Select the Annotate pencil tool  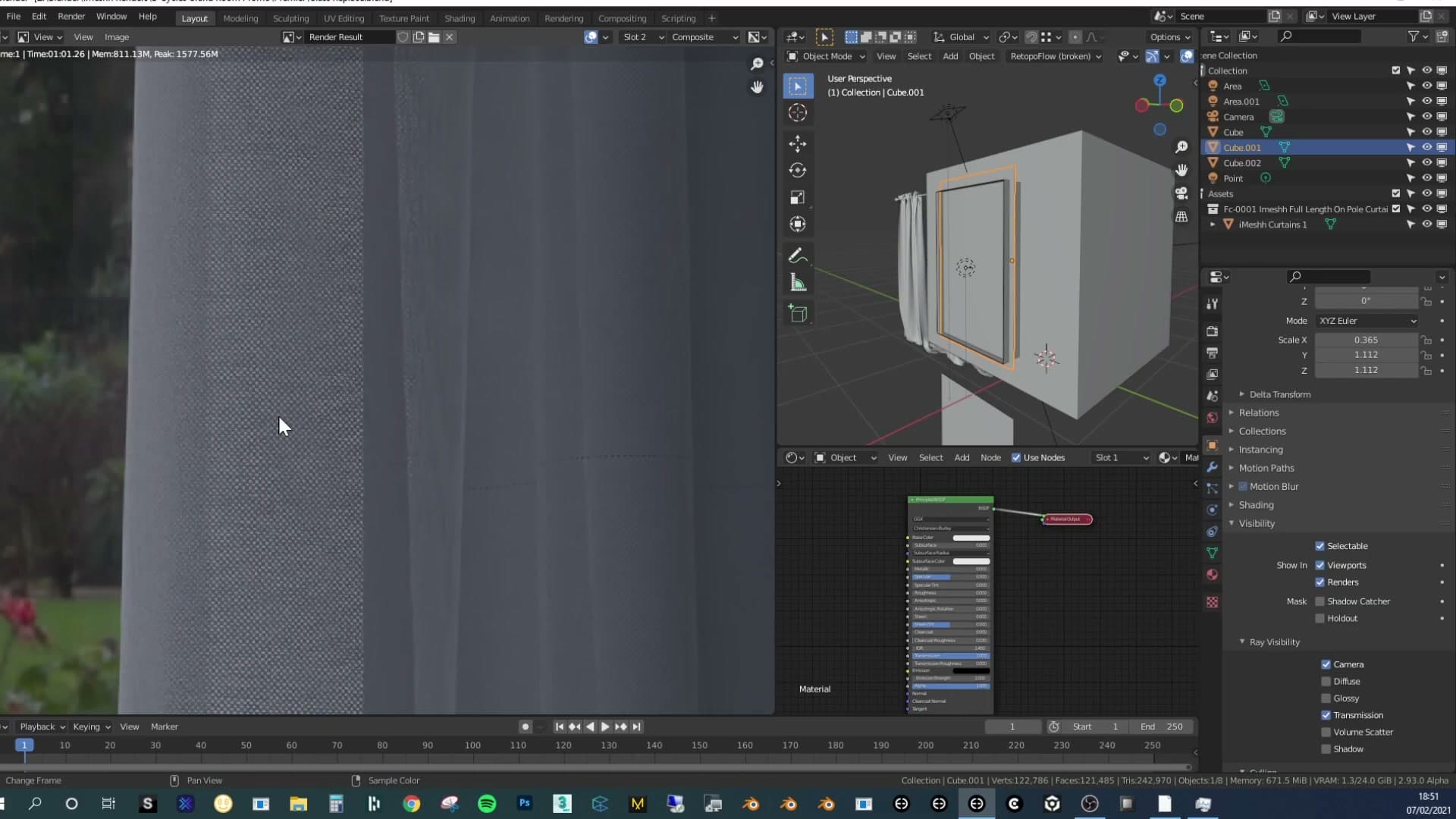pos(797,256)
